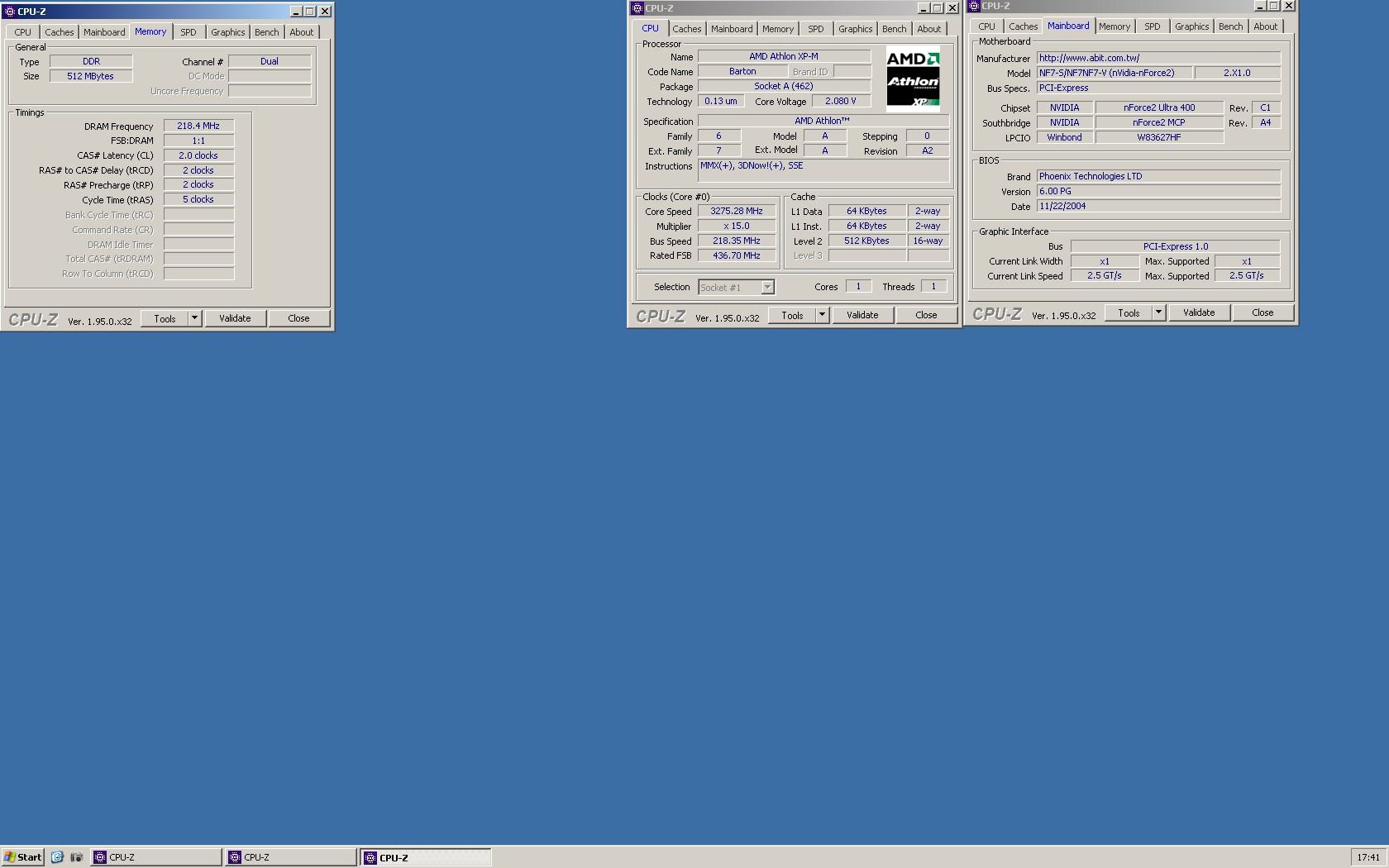Click Validate in the Memory window

pyautogui.click(x=235, y=318)
